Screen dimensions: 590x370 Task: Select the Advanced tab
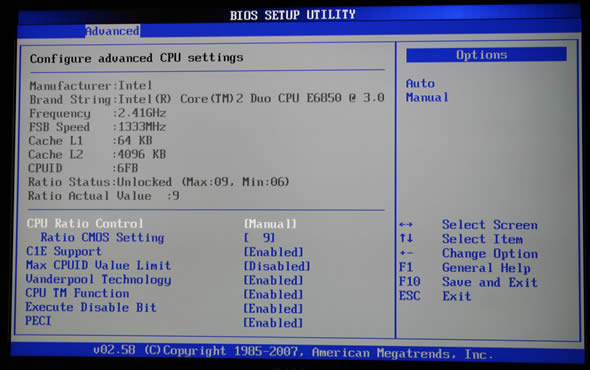pyautogui.click(x=113, y=31)
